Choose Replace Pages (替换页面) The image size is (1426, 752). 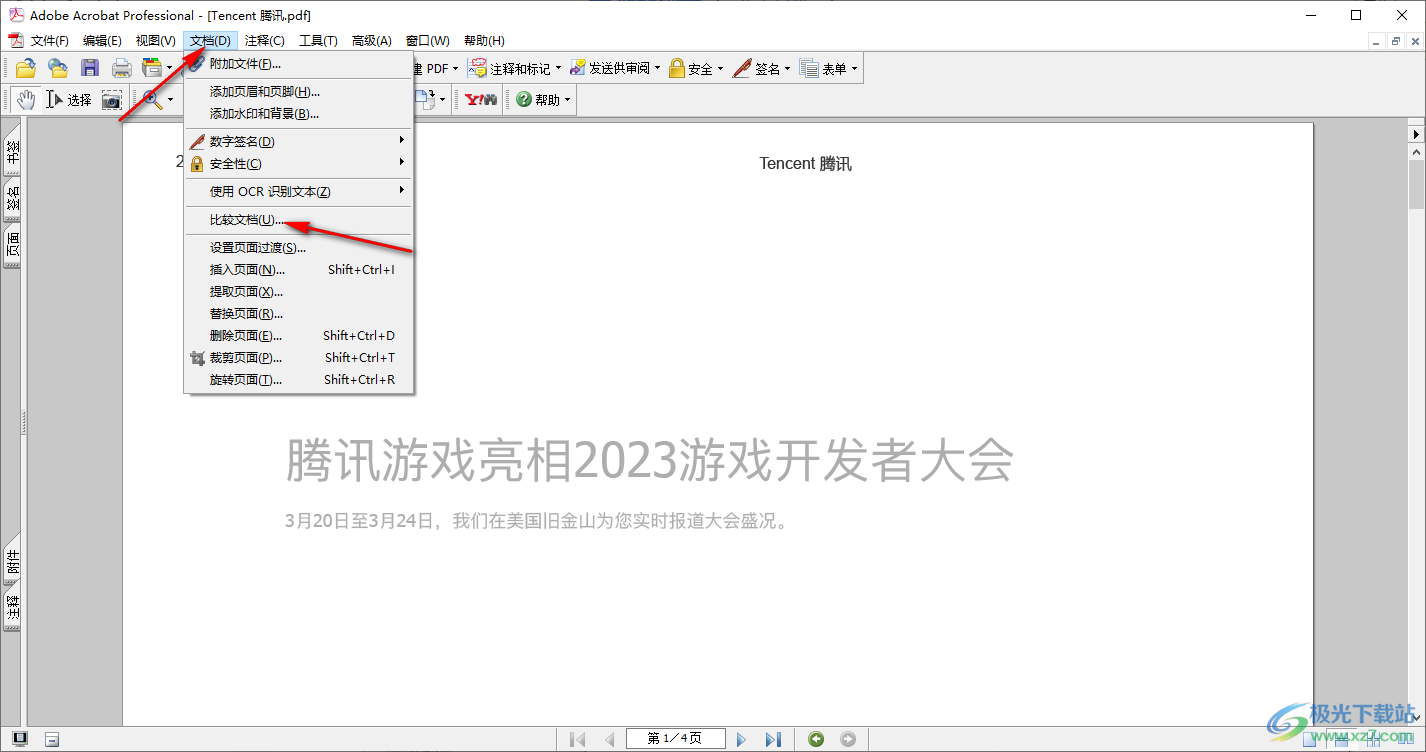[299, 314]
